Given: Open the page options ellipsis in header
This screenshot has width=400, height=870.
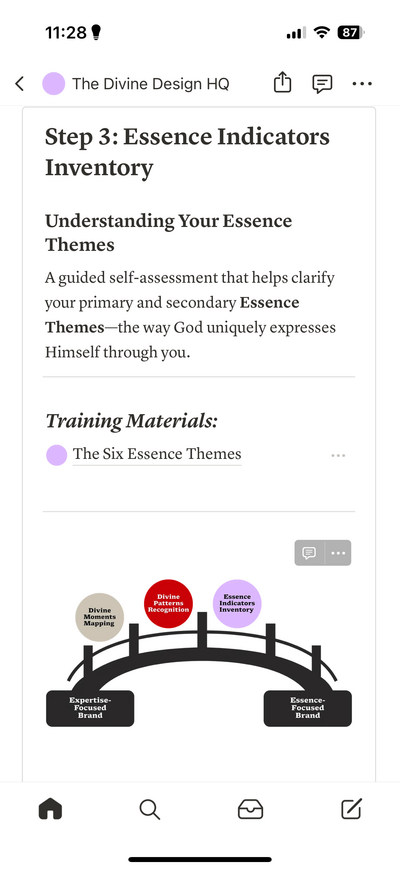Looking at the screenshot, I should click(362, 84).
